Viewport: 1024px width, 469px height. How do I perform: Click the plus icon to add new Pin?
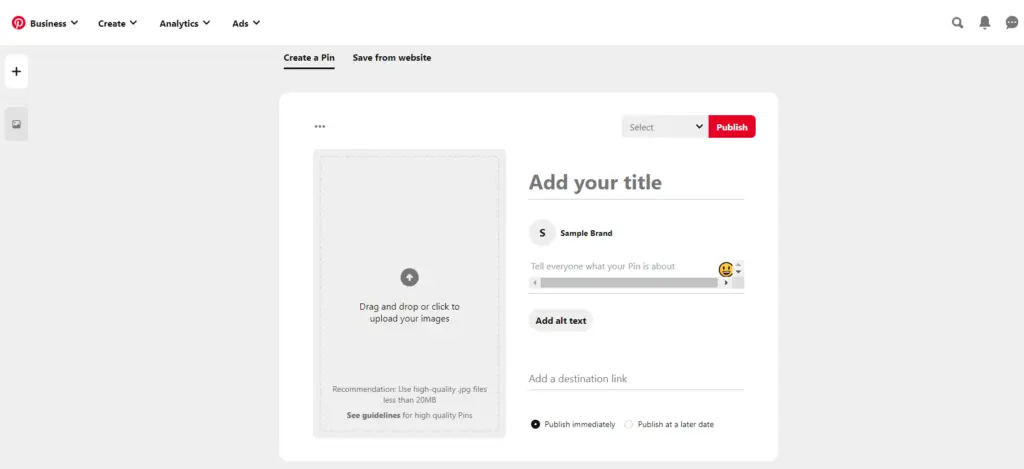[x=16, y=72]
